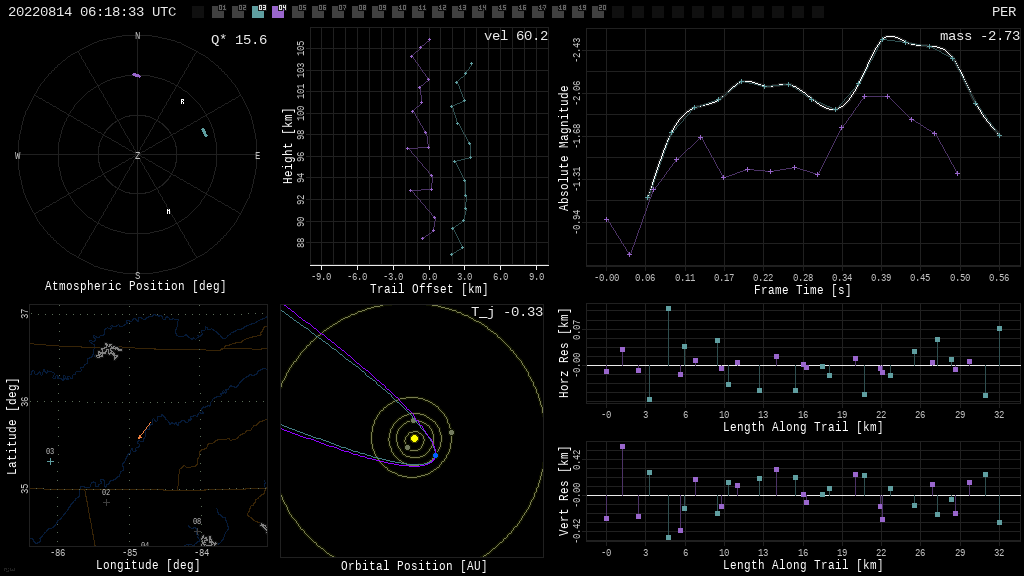Click the orange meteor ground track on map
This screenshot has height=576, width=1024.
(x=144, y=431)
